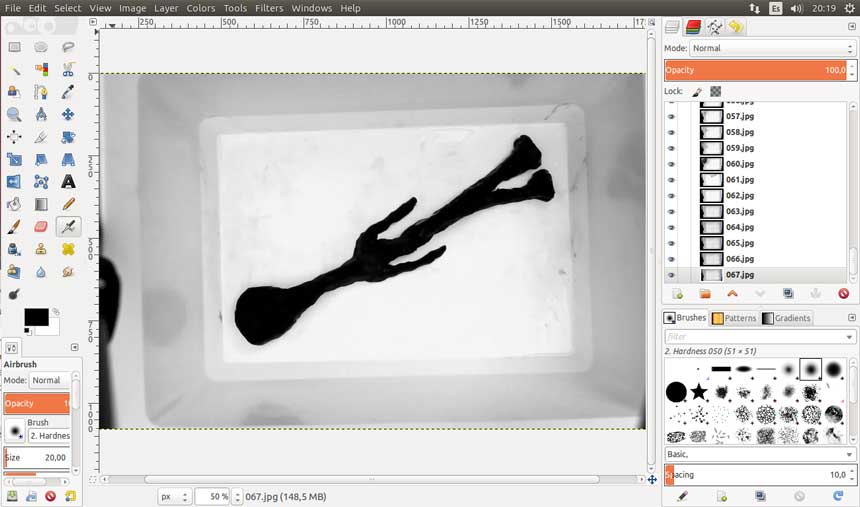Toggle Lock pixels brush icon

[697, 92]
